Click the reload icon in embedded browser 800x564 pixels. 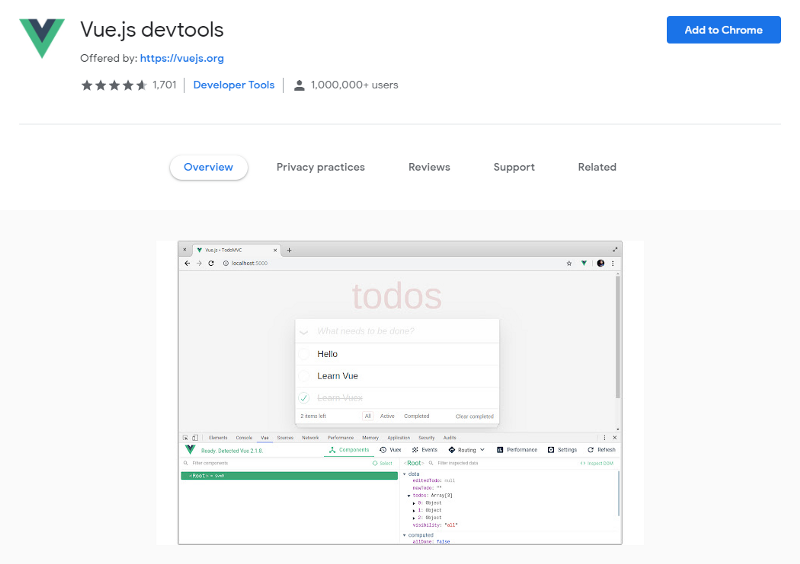[211, 263]
